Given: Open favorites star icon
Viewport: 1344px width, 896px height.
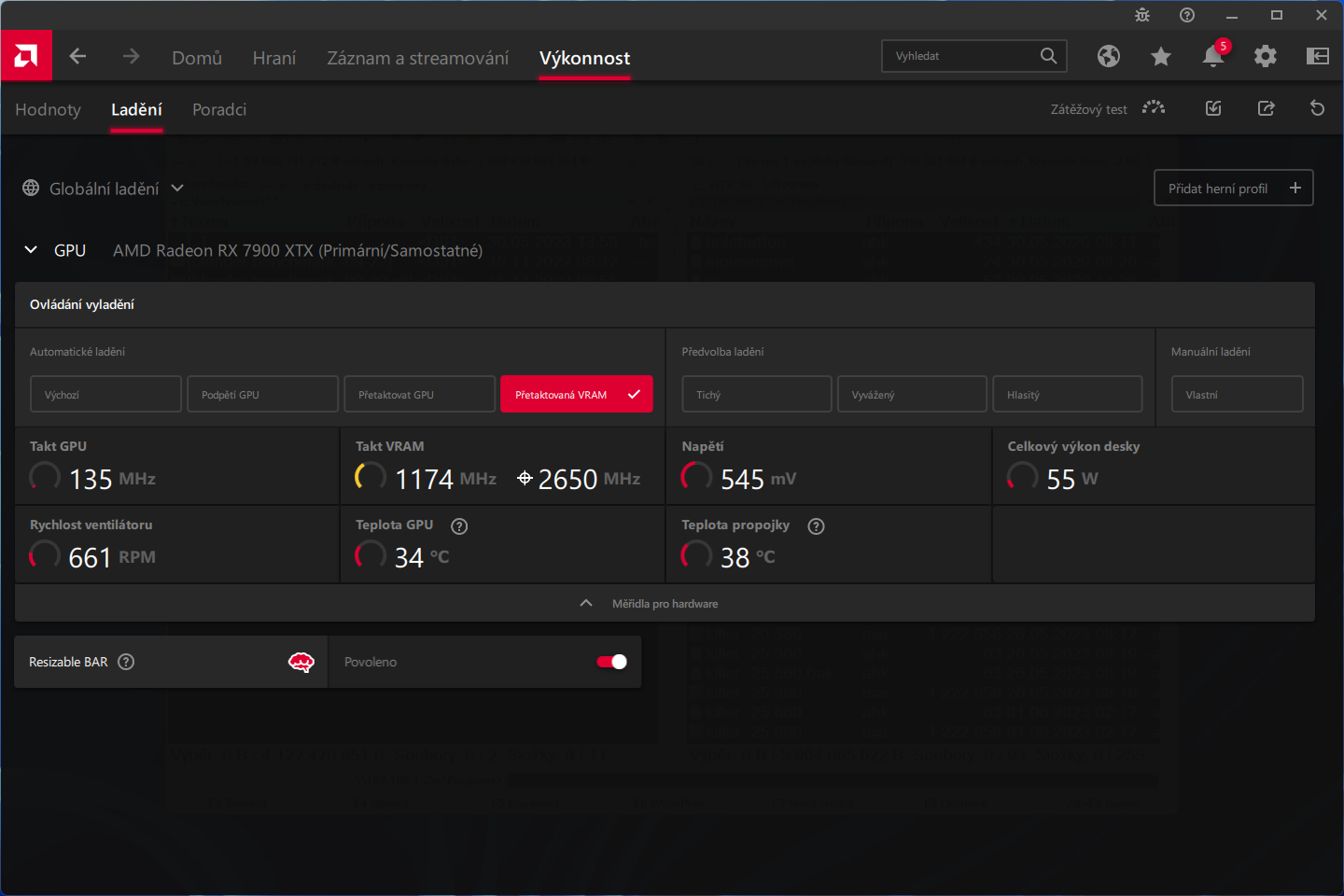Looking at the screenshot, I should [x=1161, y=56].
